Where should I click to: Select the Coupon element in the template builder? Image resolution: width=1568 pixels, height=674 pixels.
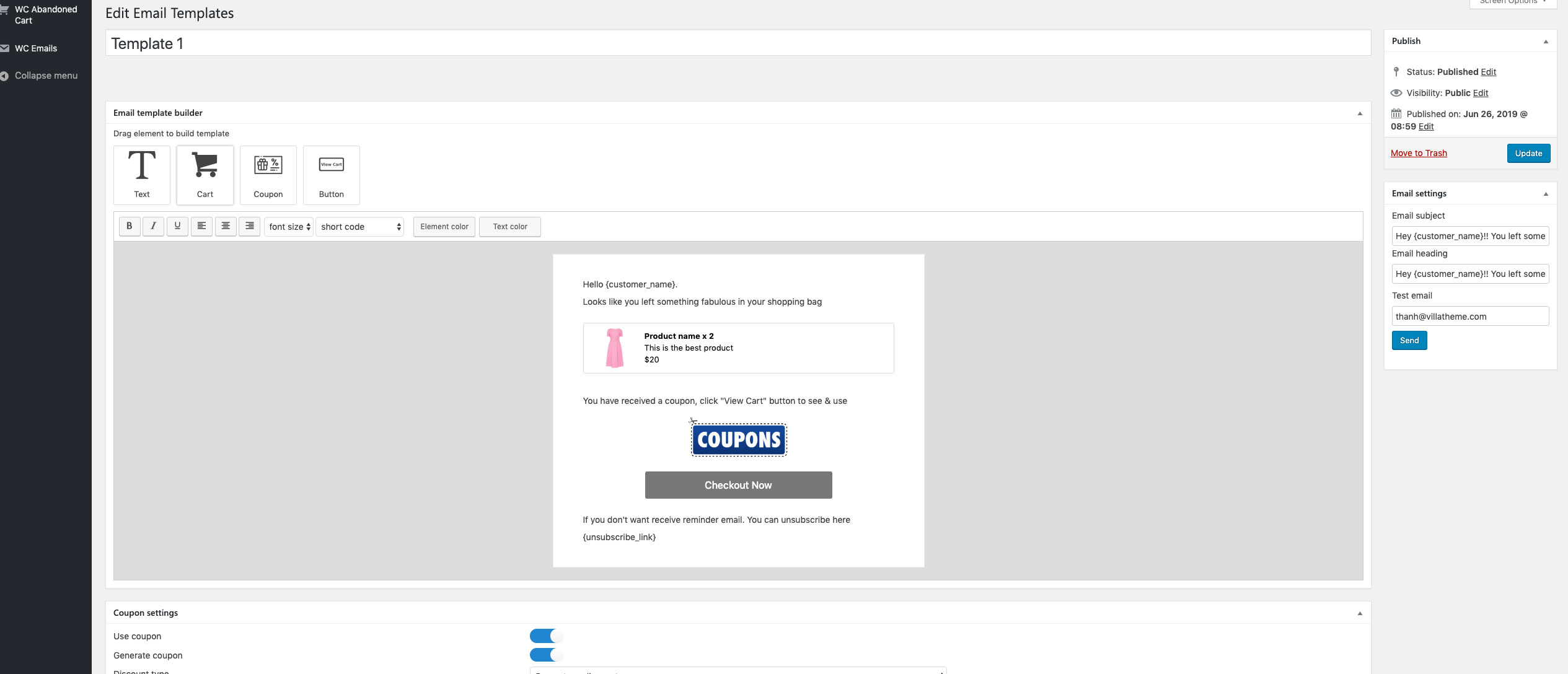(268, 175)
